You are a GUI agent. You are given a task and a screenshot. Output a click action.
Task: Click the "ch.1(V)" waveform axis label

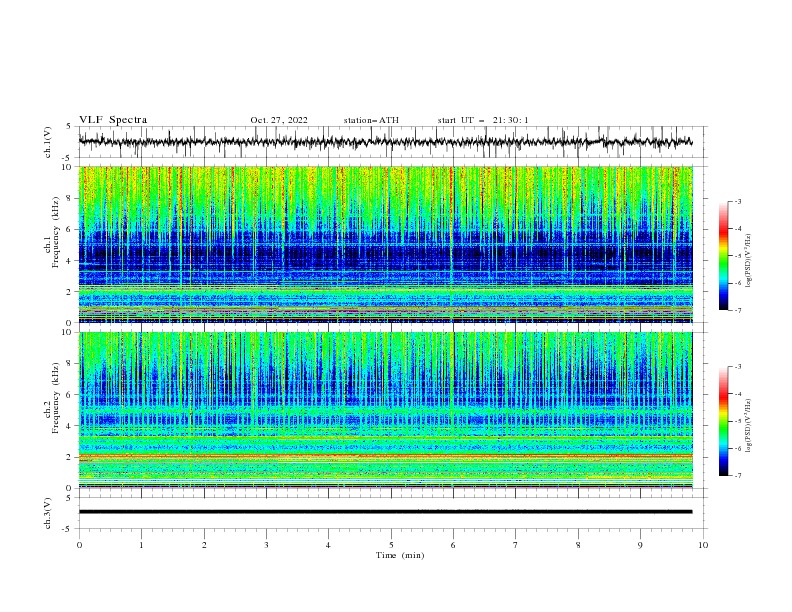pos(48,142)
